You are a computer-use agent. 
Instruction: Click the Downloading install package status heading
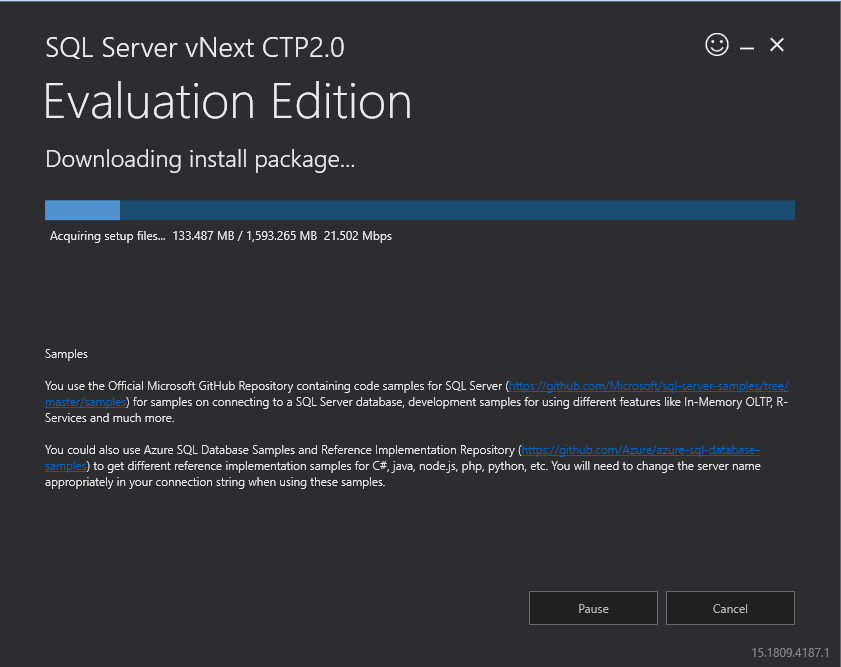pos(200,159)
